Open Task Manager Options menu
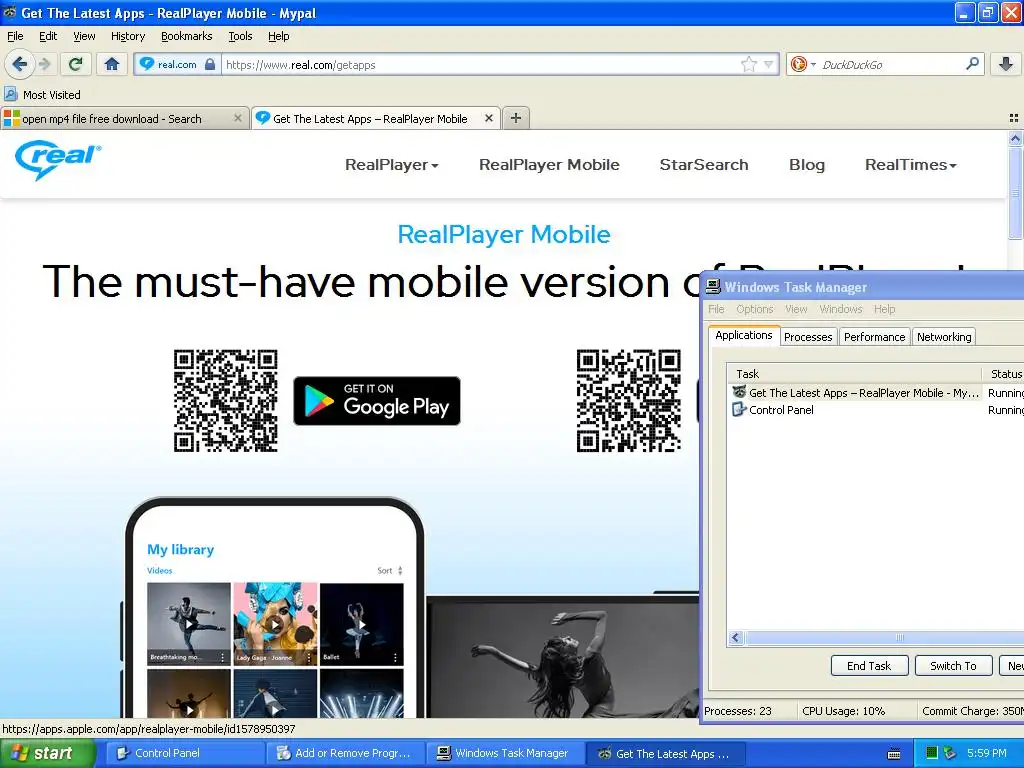Image resolution: width=1024 pixels, height=768 pixels. (754, 309)
